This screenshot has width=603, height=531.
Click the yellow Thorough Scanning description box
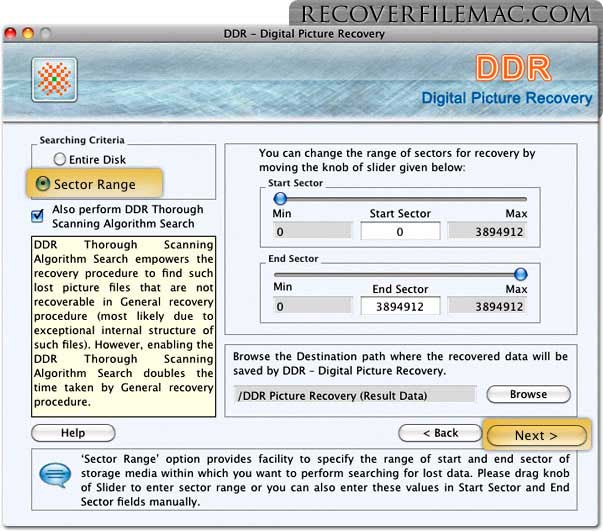123,326
